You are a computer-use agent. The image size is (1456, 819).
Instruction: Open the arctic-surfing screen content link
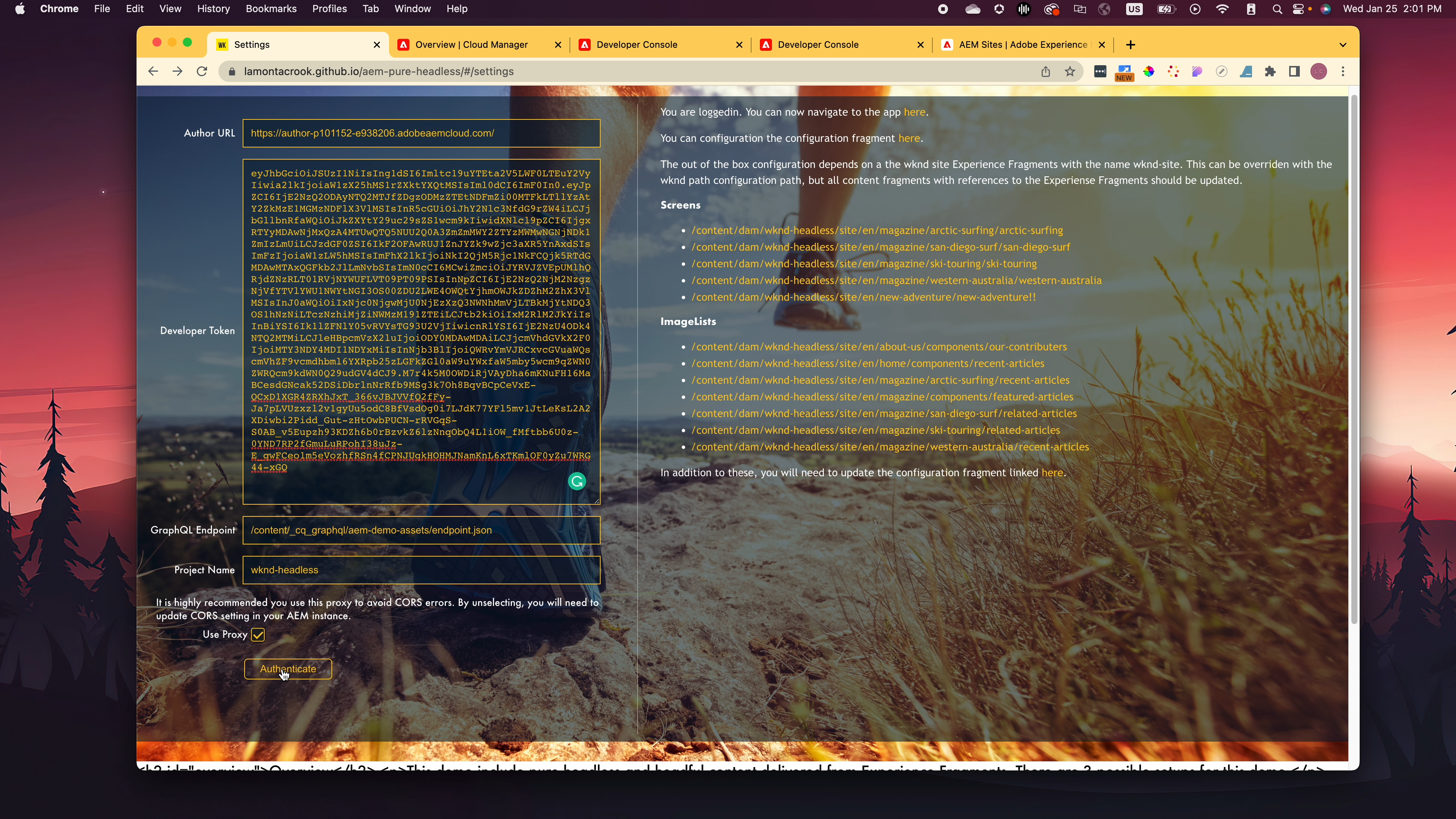click(x=877, y=230)
